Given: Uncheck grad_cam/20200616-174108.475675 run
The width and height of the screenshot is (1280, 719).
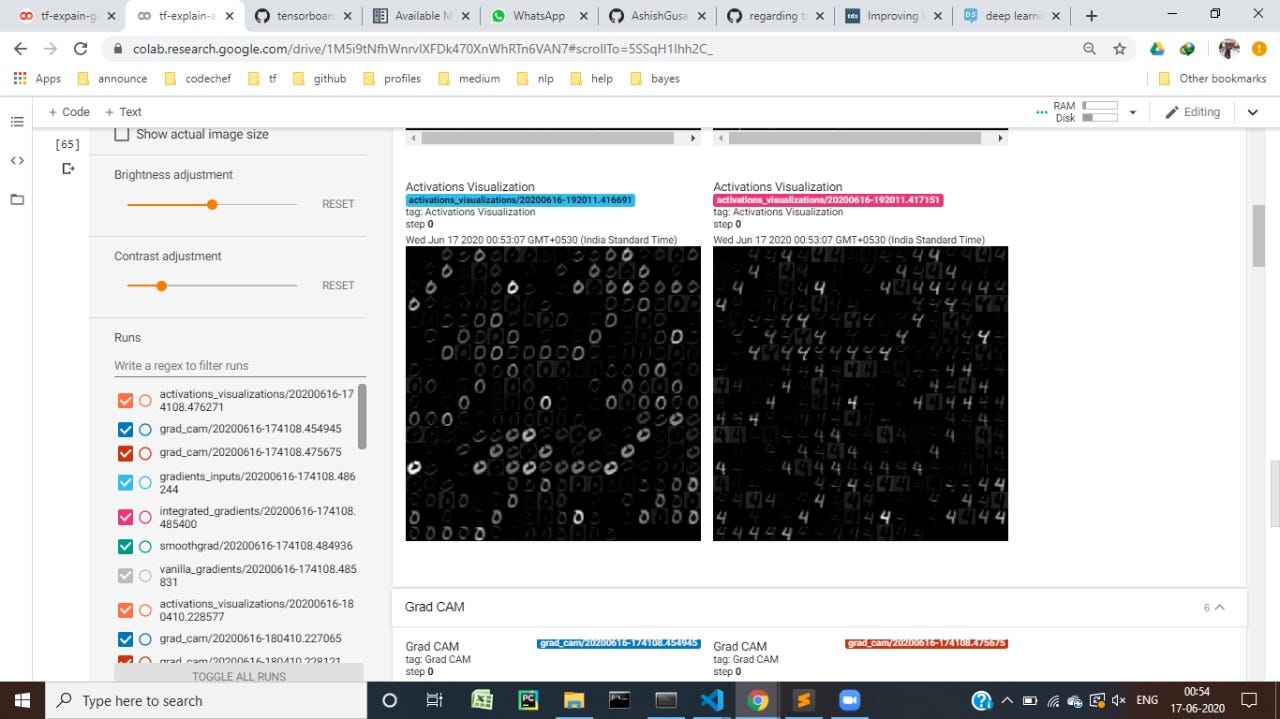Looking at the screenshot, I should 125,453.
